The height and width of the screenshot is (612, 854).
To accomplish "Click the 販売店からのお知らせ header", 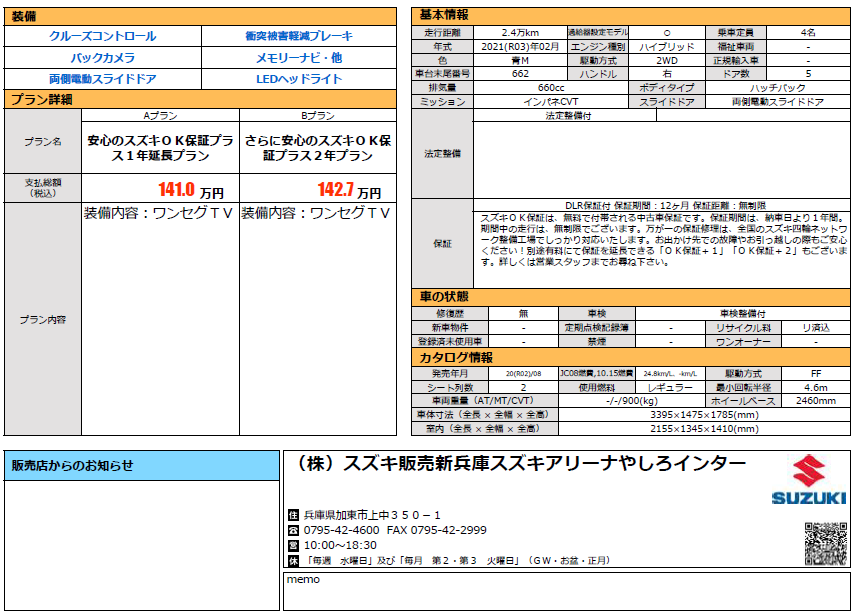I will pos(142,466).
